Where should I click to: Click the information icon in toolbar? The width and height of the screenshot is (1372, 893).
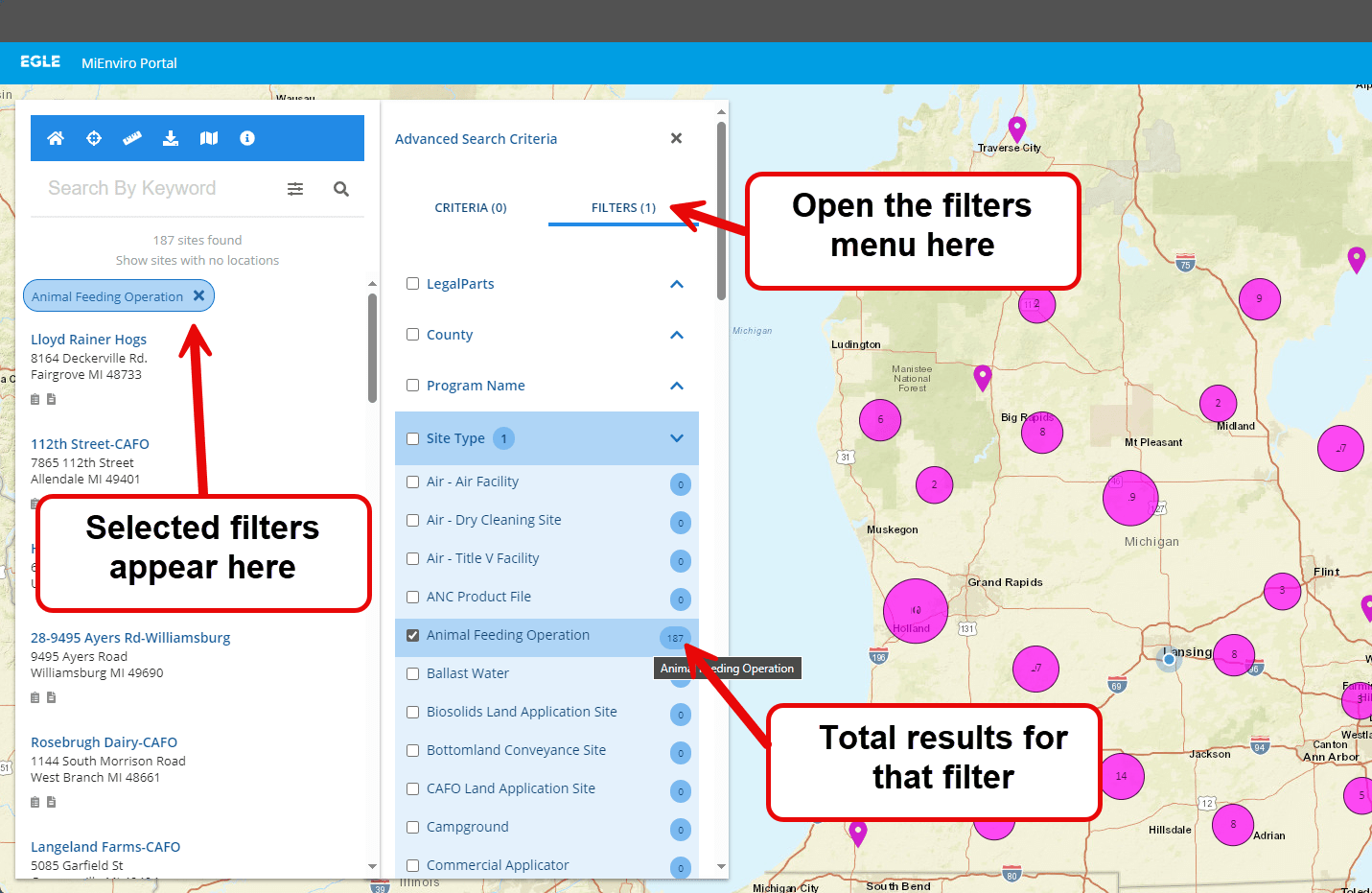click(x=247, y=138)
